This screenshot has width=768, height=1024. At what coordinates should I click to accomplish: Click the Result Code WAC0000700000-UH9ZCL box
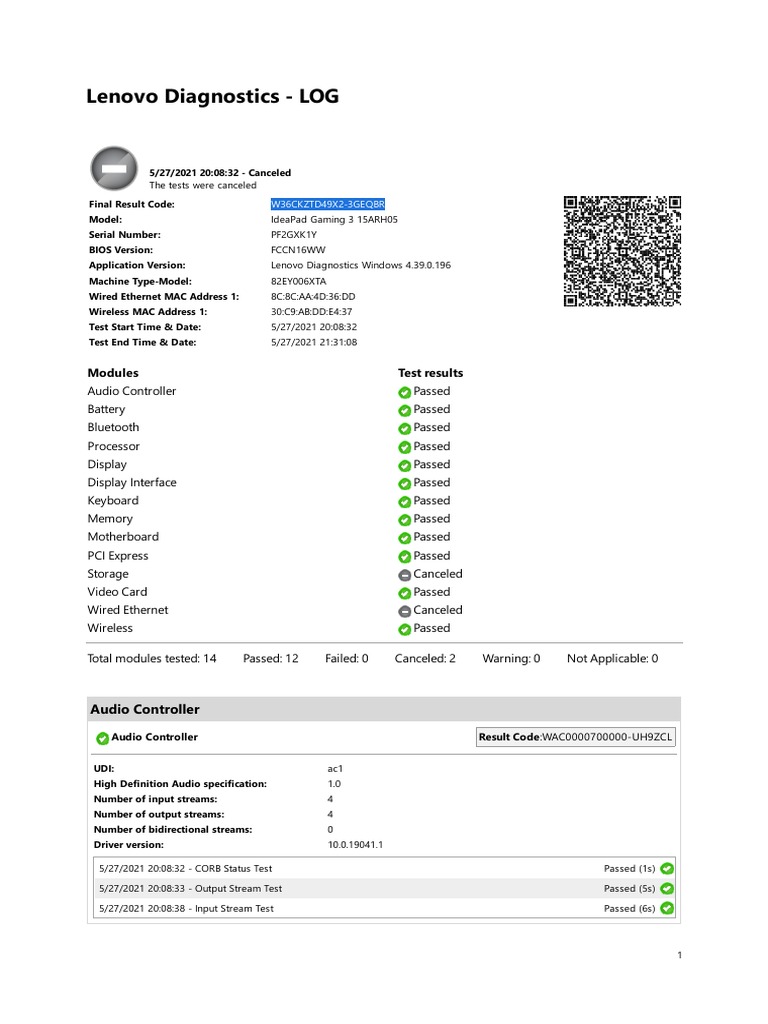click(x=575, y=737)
